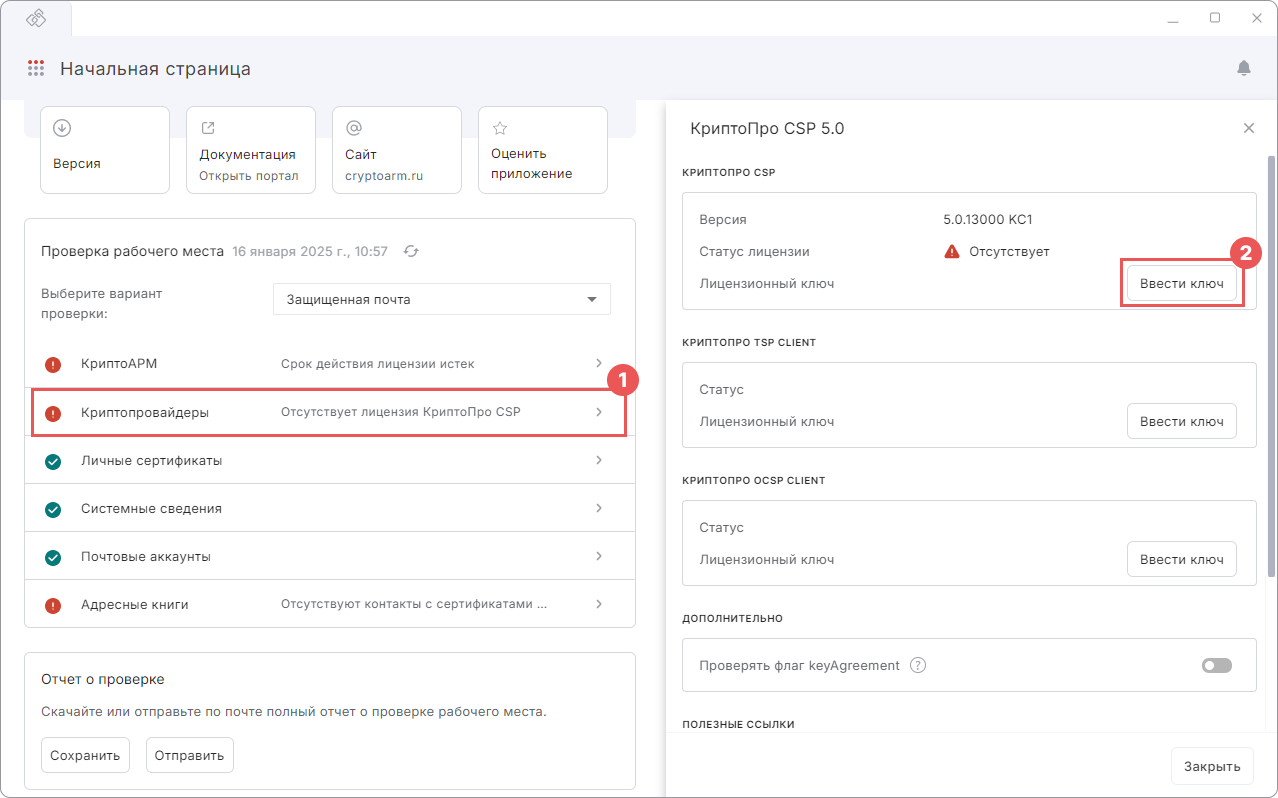Click the check date 16 января 2025
The height and width of the screenshot is (798, 1278).
pos(310,252)
